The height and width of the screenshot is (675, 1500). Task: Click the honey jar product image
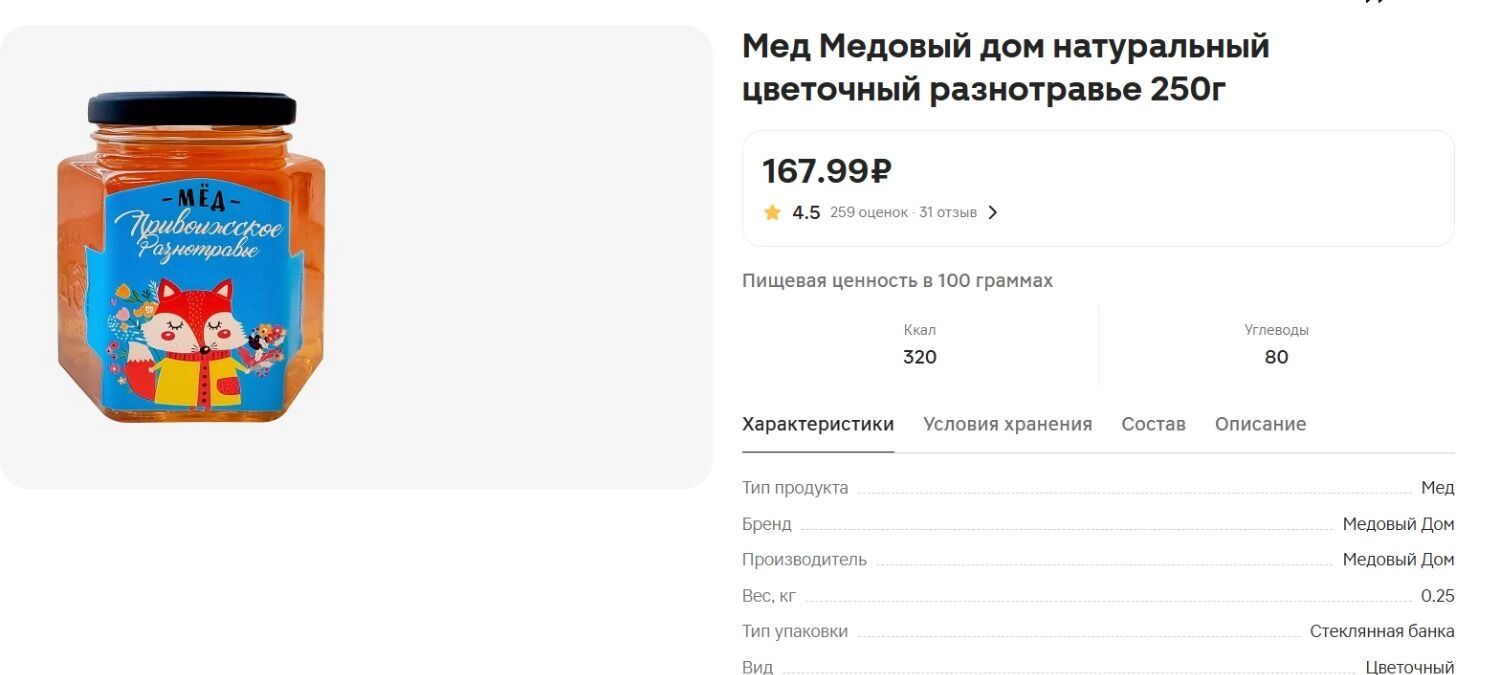(192, 257)
